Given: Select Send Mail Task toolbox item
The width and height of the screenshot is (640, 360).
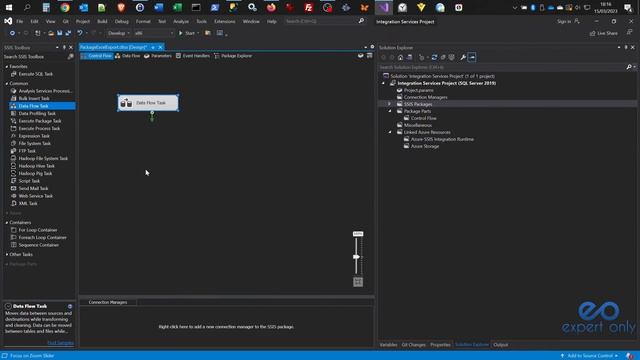Looking at the screenshot, I should pos(33,188).
